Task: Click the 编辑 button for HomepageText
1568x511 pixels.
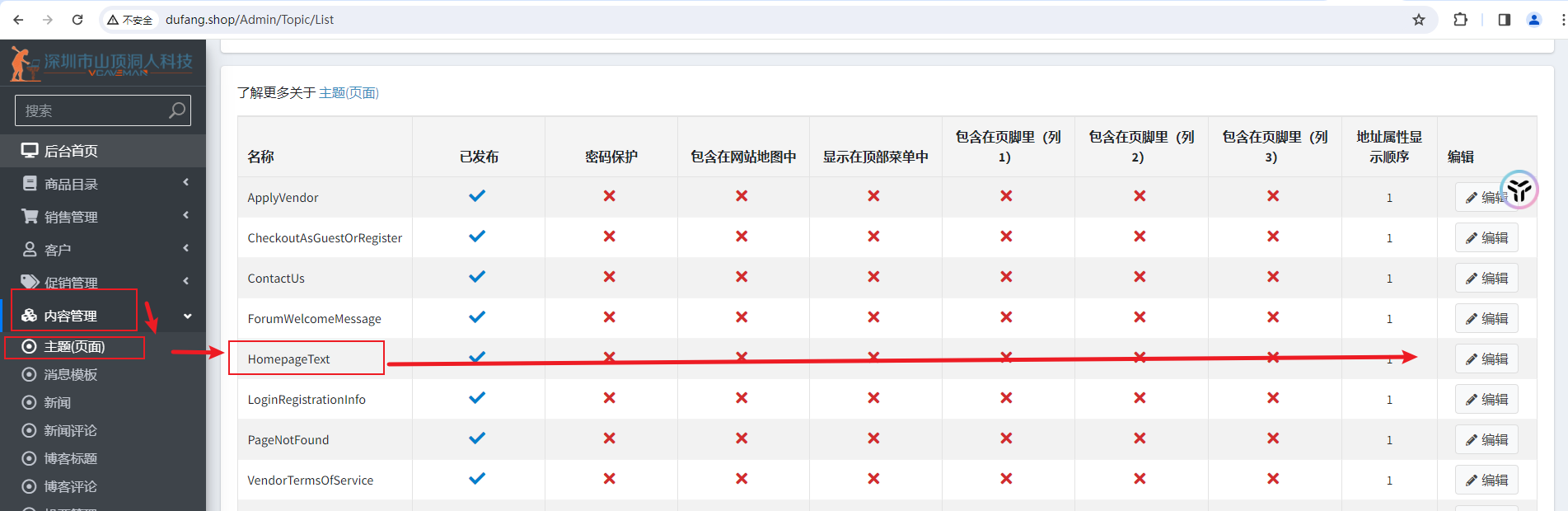Action: point(1486,359)
